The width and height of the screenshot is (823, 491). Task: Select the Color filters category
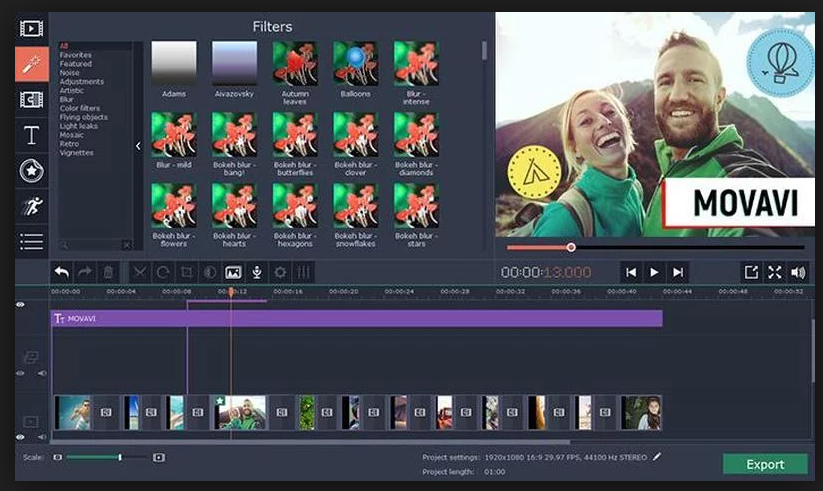[x=80, y=108]
